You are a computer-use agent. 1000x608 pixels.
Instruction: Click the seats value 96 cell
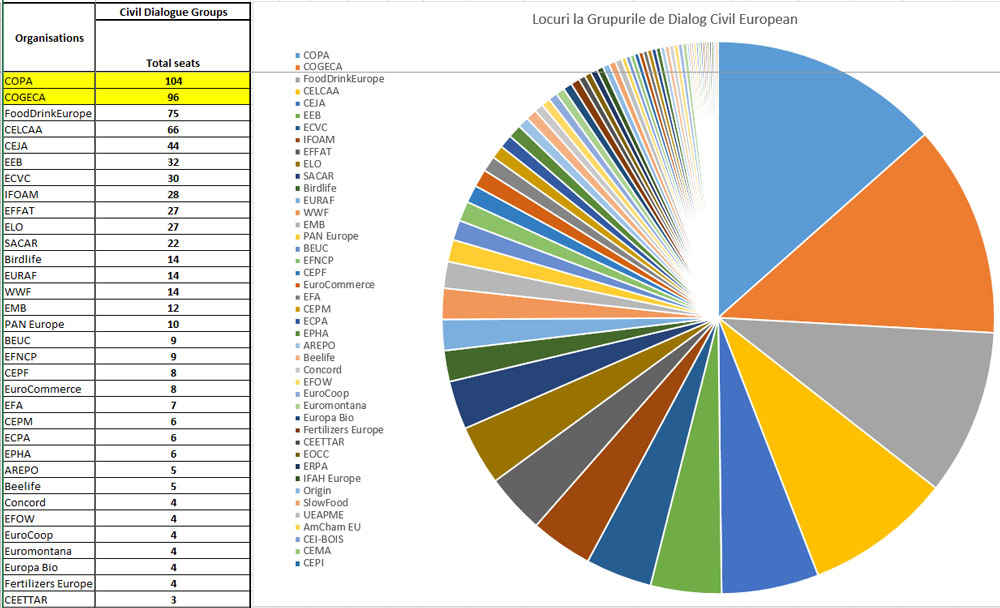pos(173,97)
